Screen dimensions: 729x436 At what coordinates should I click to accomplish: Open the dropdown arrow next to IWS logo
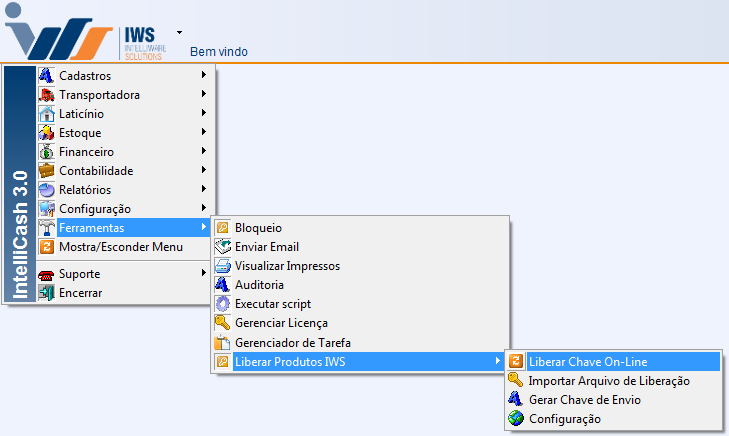tap(179, 33)
